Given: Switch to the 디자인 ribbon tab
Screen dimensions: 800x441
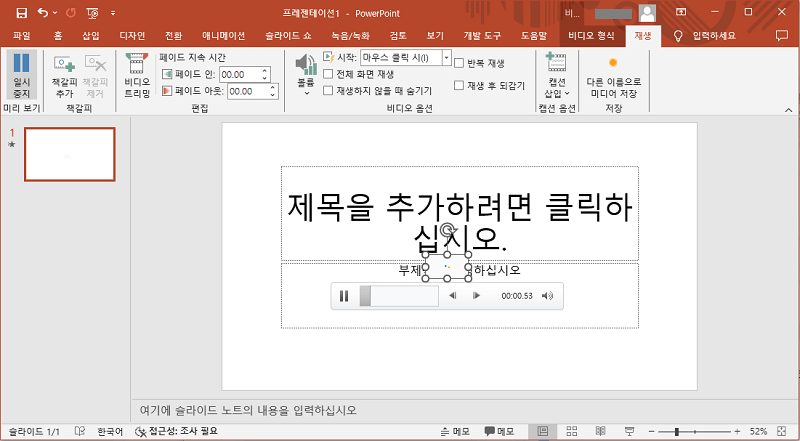Looking at the screenshot, I should pyautogui.click(x=132, y=36).
